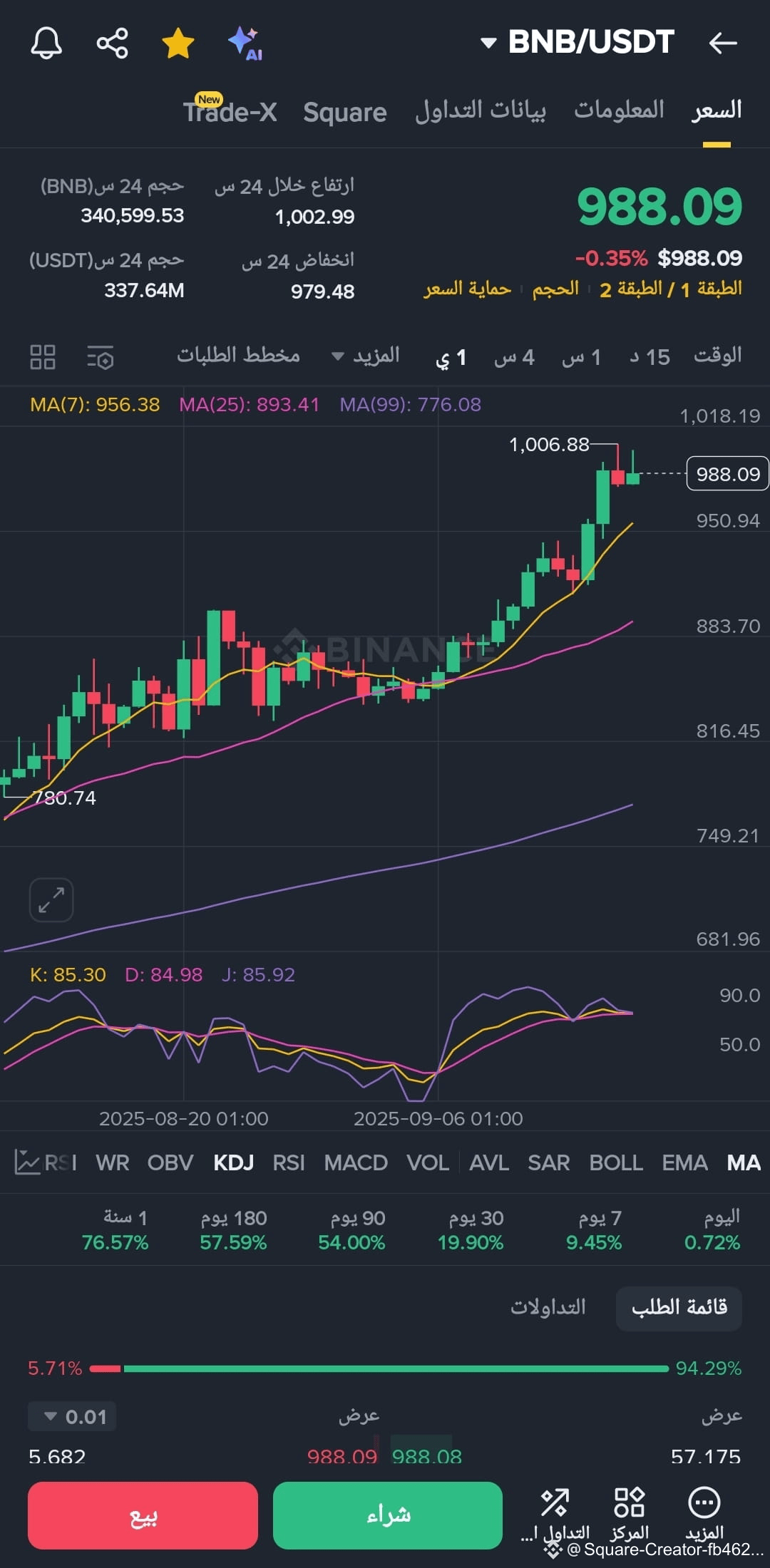Viewport: 770px width, 1568px height.
Task: Tap the MA(99): 776.08 label
Action: tap(410, 405)
